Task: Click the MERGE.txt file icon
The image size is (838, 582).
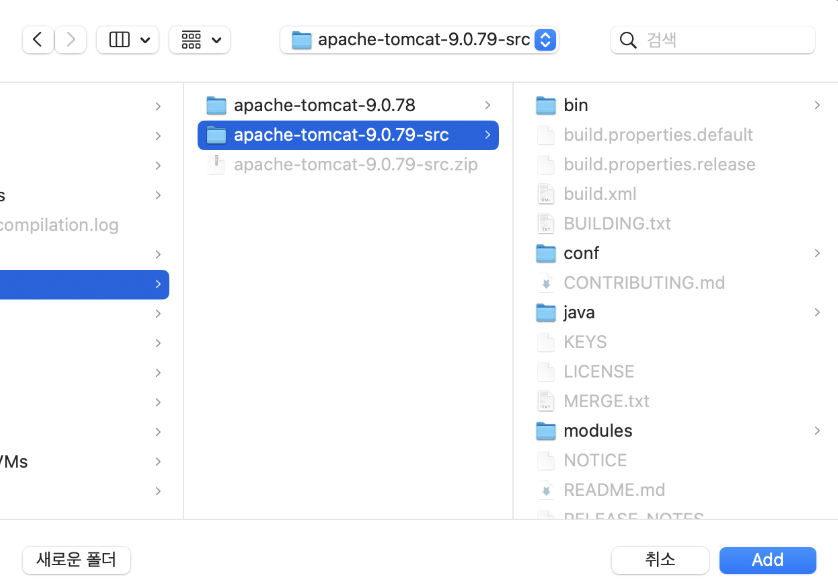Action: coord(546,401)
